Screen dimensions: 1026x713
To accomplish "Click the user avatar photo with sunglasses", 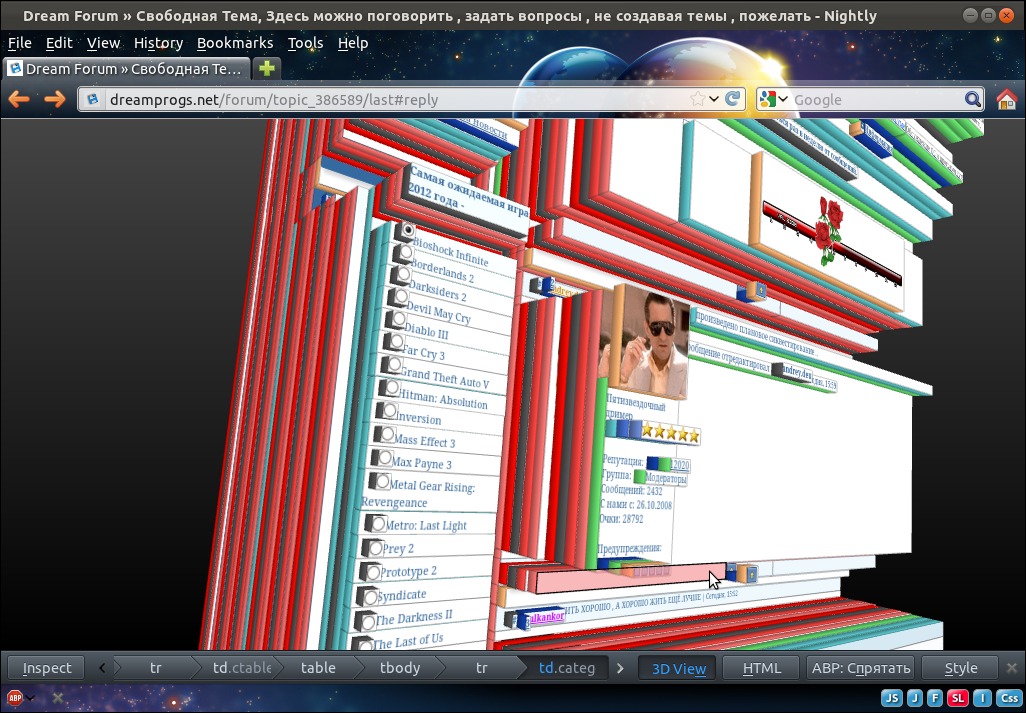I will (x=649, y=345).
